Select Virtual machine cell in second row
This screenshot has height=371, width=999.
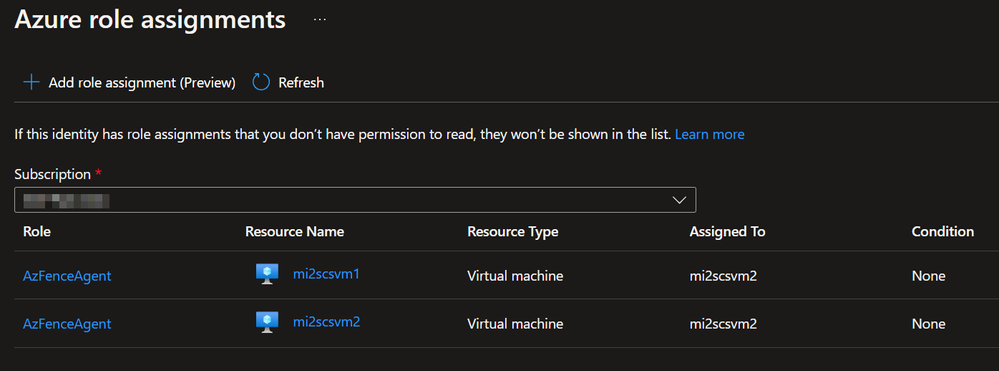pos(515,324)
